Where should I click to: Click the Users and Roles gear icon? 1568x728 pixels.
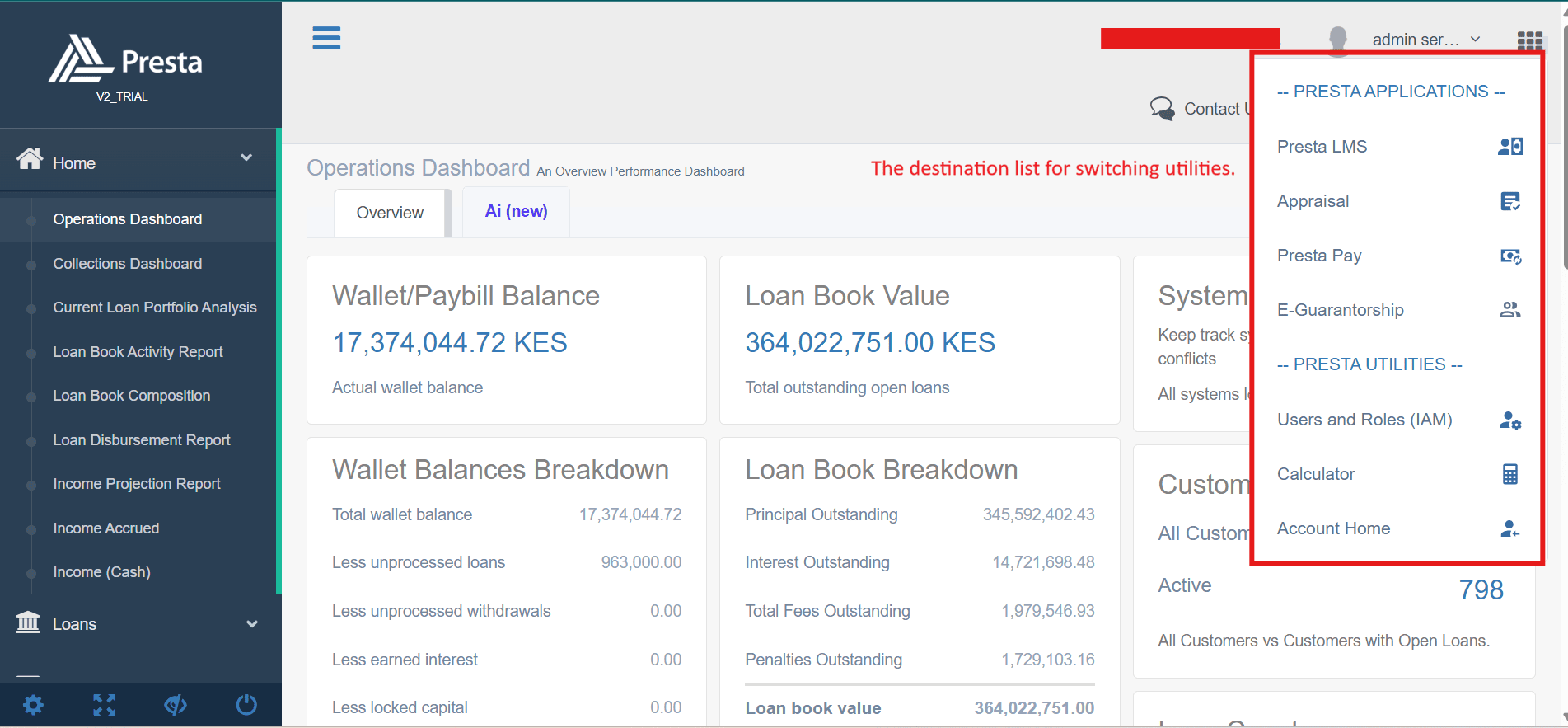pos(1509,420)
